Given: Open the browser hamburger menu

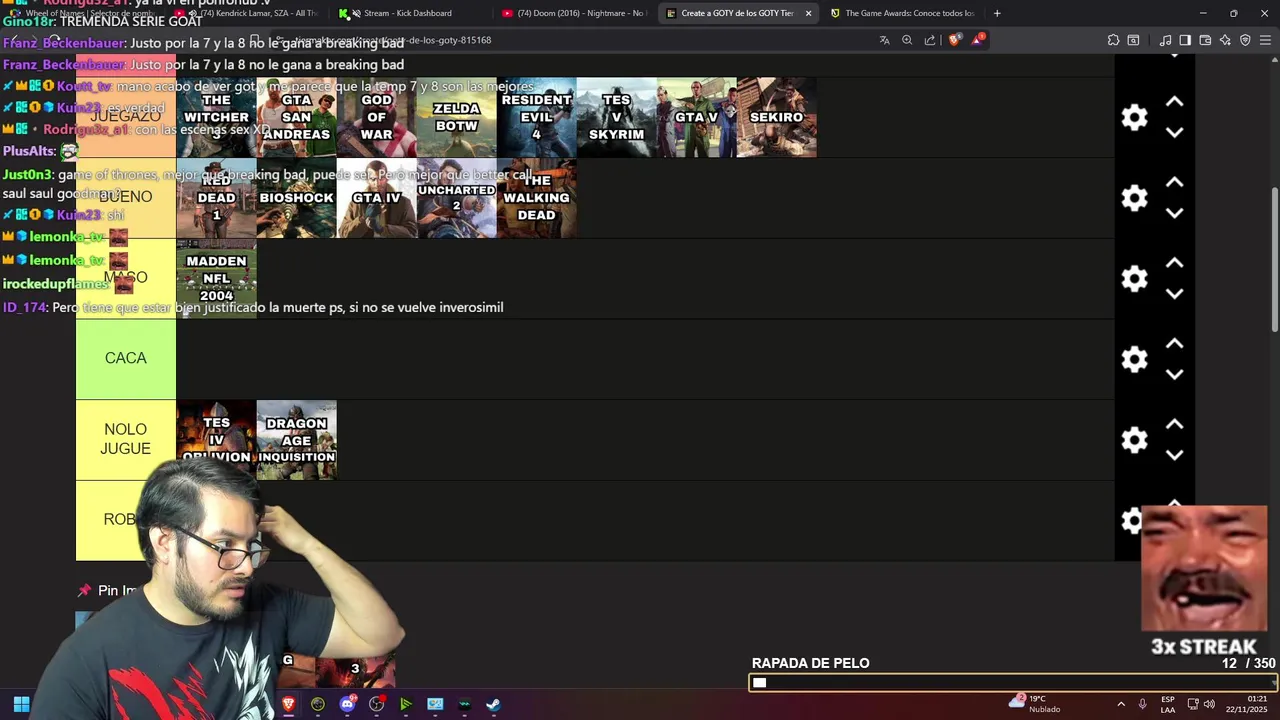Looking at the screenshot, I should coord(1266,40).
